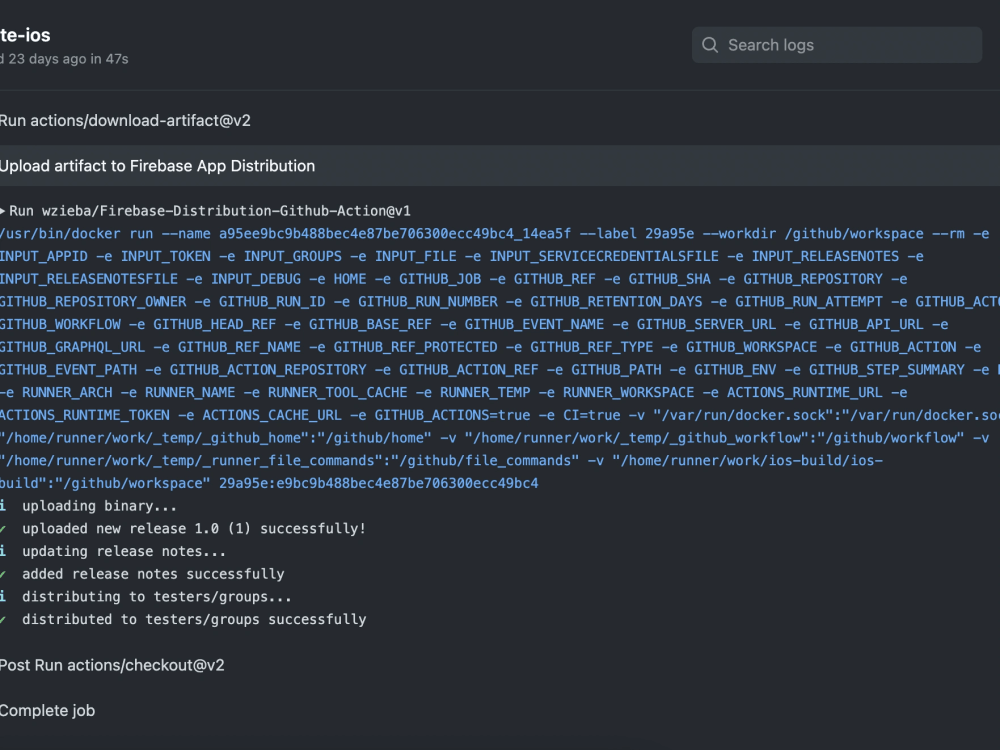Click the magnifier icon in Search logs
This screenshot has width=1000, height=750.
(710, 45)
